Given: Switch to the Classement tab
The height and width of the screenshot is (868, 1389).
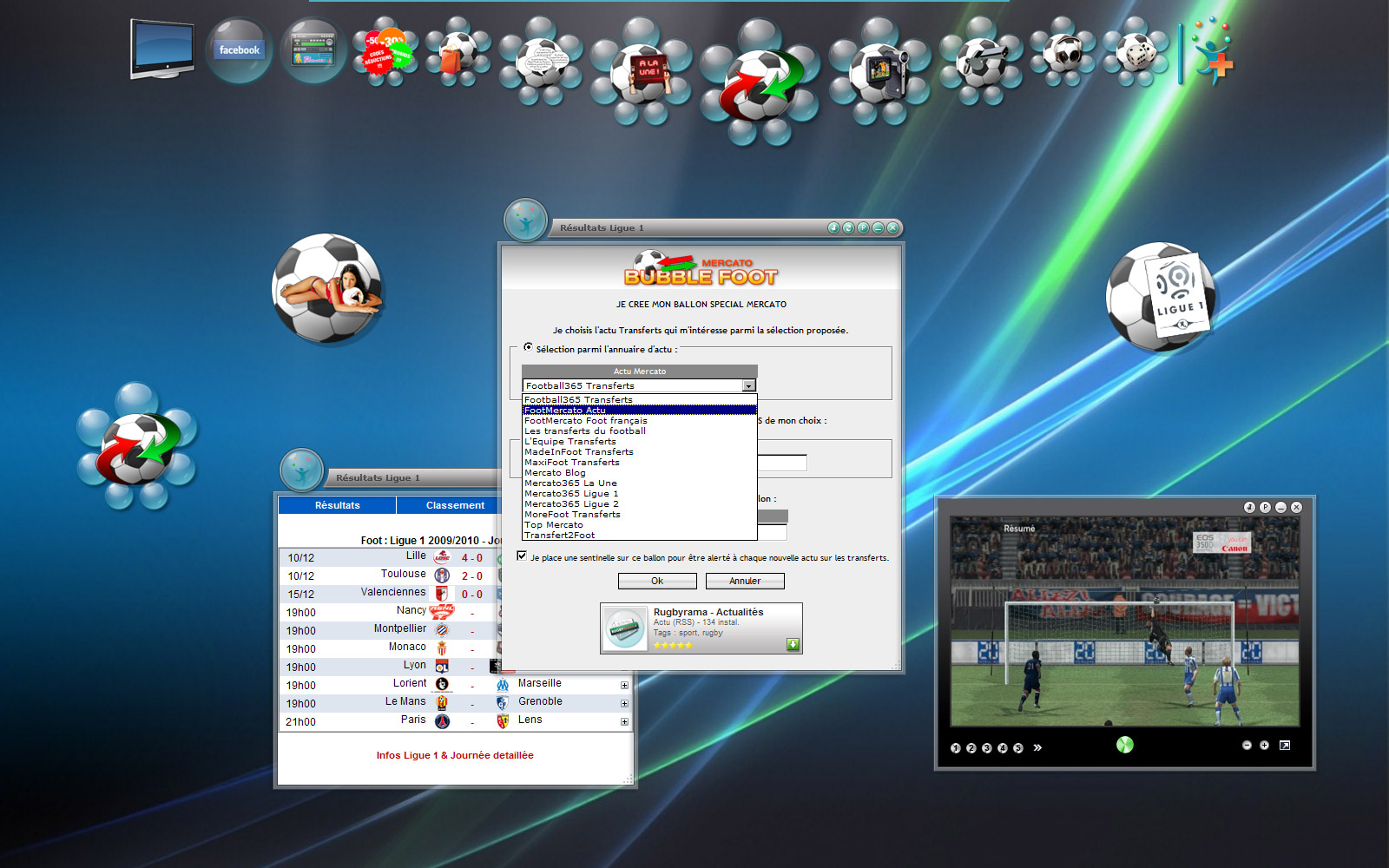Looking at the screenshot, I should click(x=455, y=505).
